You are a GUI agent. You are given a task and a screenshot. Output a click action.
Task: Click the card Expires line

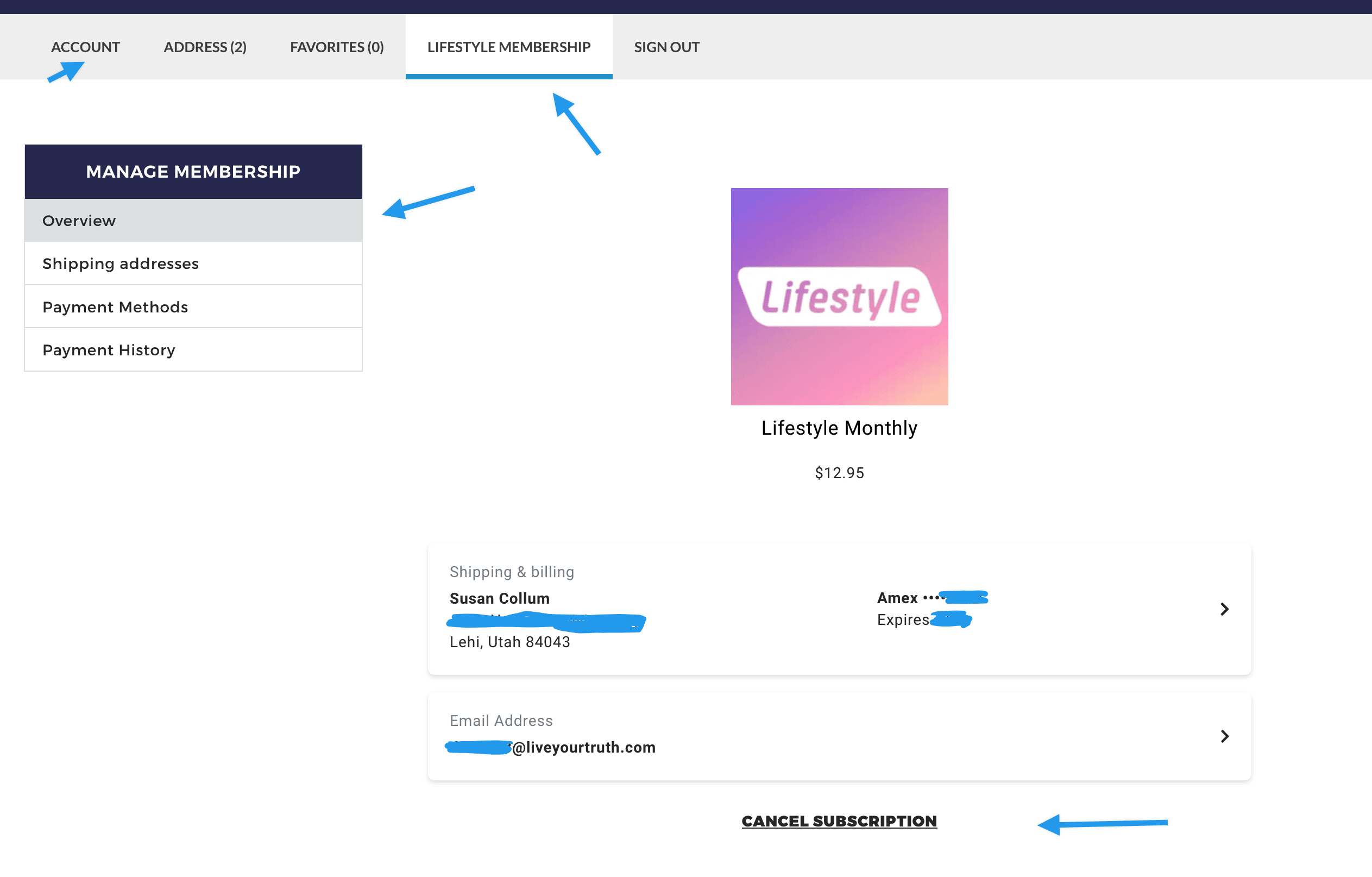coord(924,619)
